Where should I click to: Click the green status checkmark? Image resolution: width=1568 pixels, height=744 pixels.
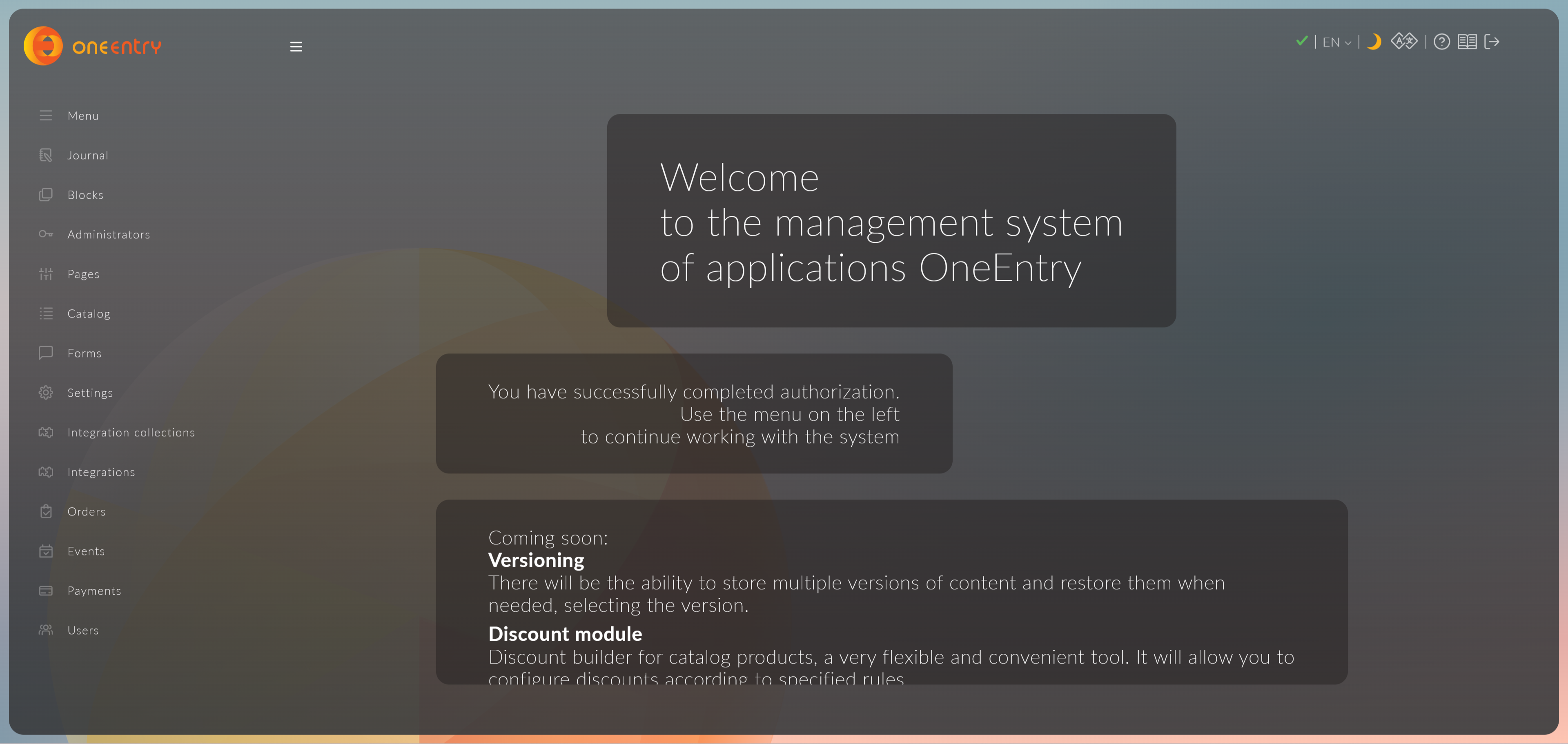pos(1302,41)
